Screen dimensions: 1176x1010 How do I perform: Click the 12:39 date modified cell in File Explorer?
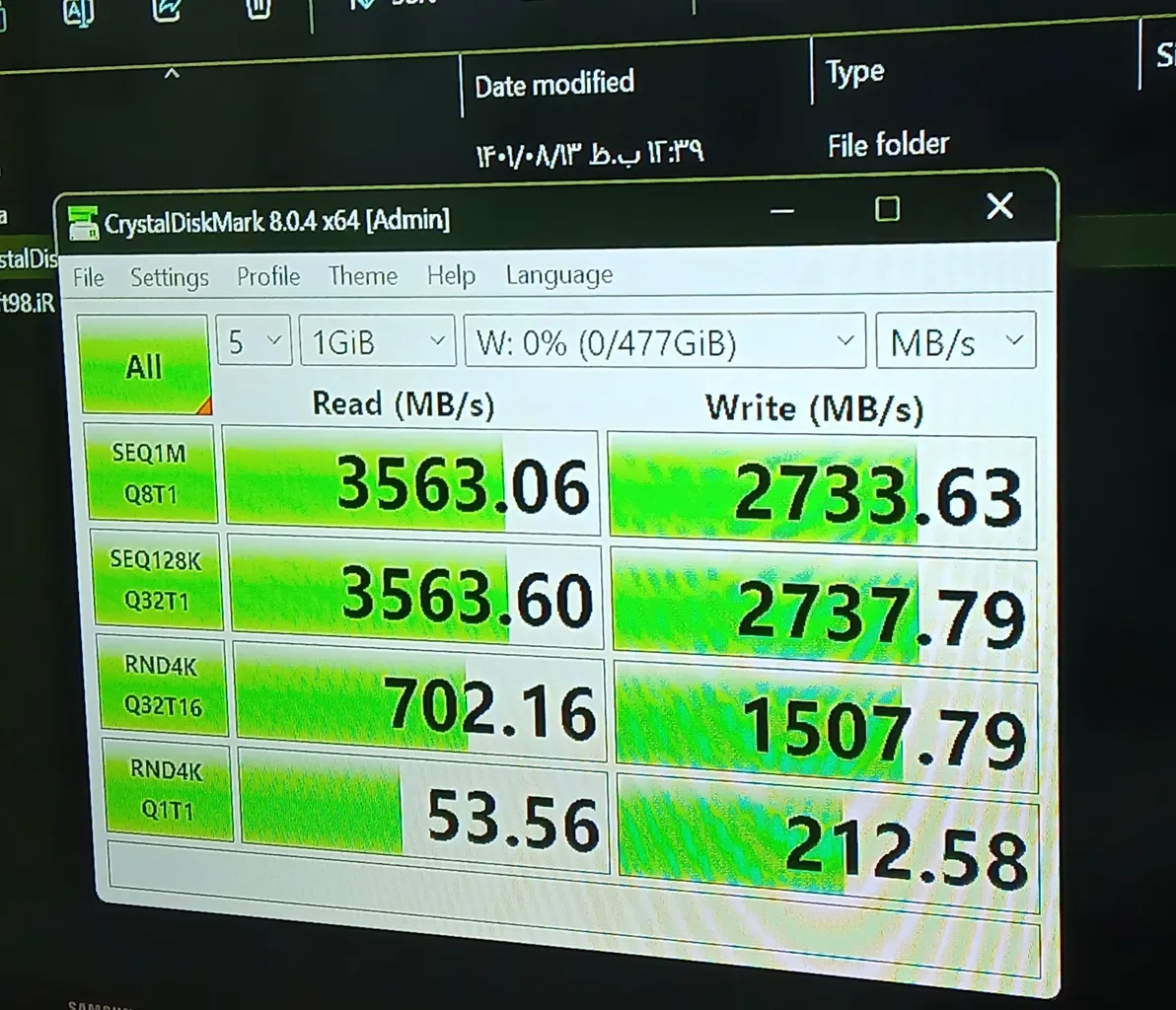tap(590, 153)
